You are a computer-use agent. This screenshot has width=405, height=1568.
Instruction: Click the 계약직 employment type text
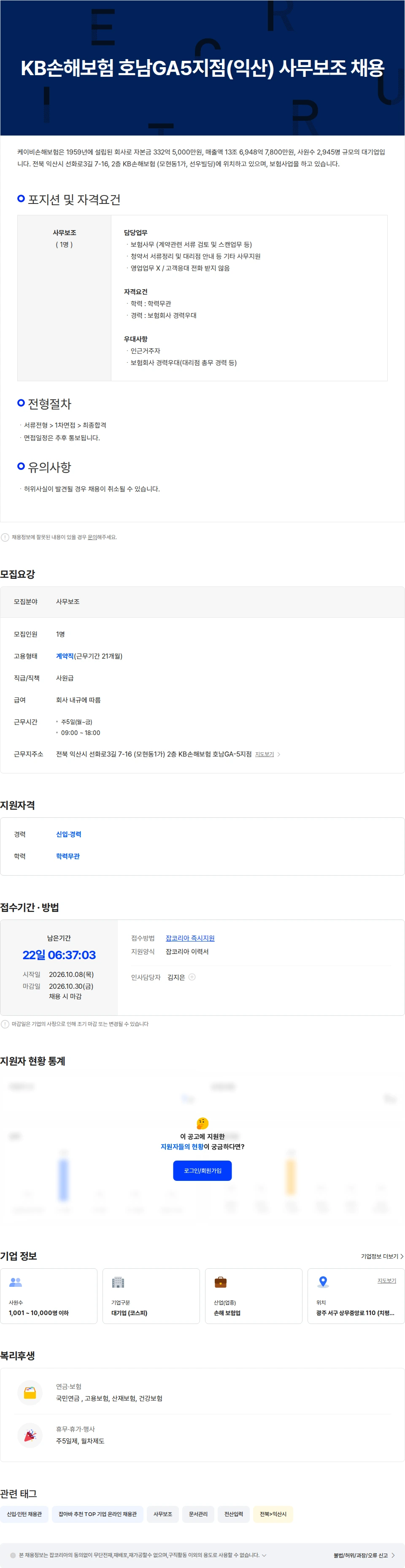click(x=65, y=656)
